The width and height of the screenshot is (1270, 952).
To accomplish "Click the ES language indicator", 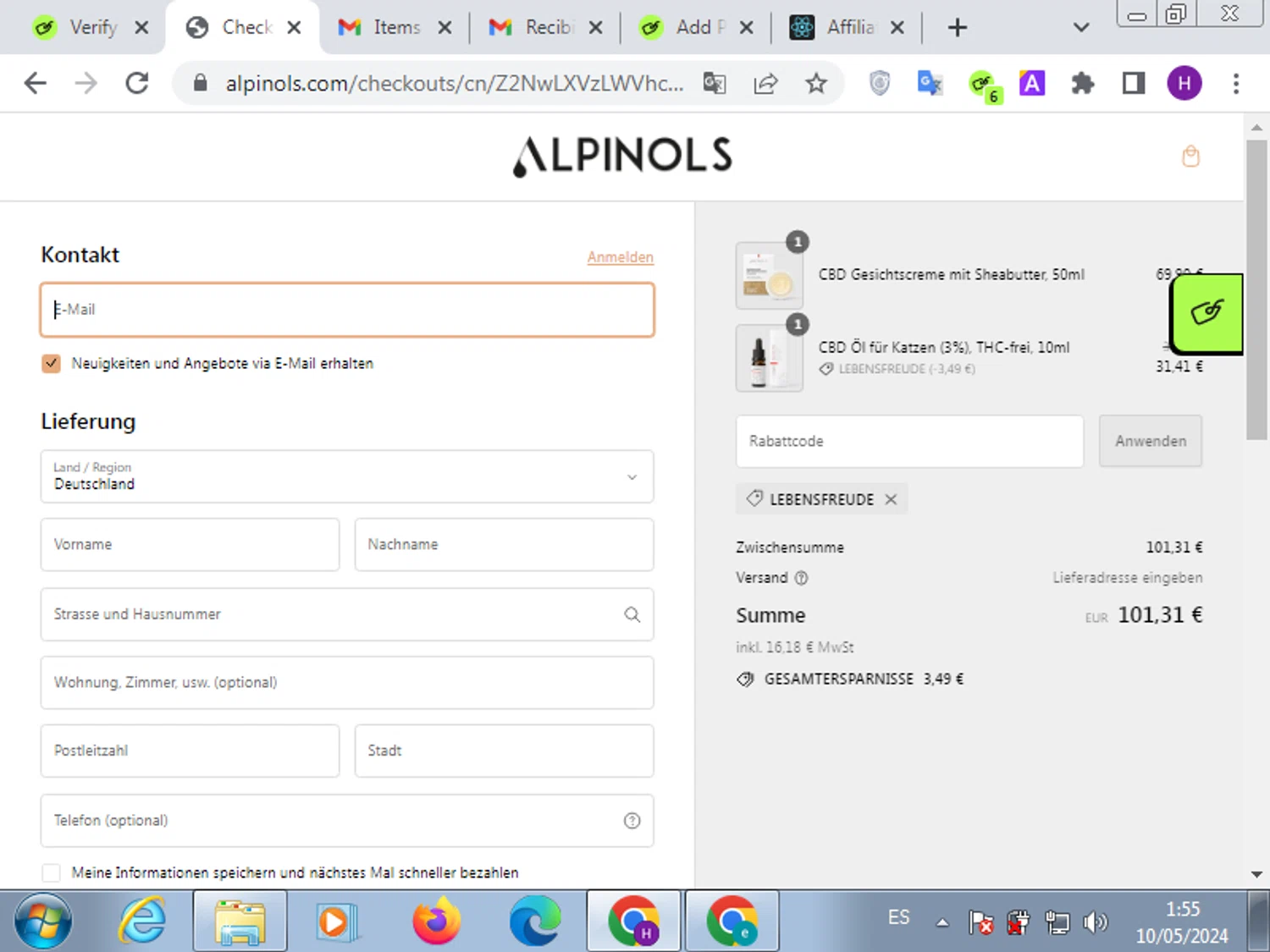I will coord(898,917).
